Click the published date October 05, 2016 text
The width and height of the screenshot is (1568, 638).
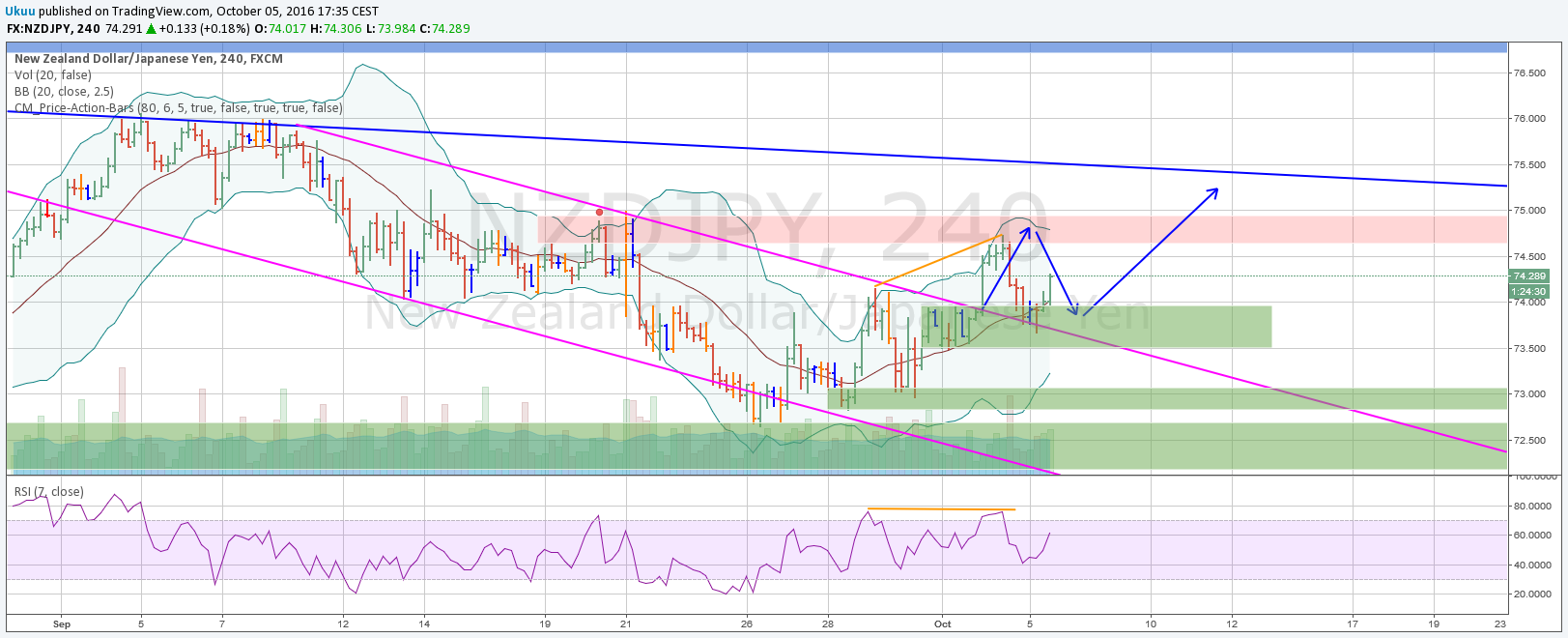click(x=296, y=12)
